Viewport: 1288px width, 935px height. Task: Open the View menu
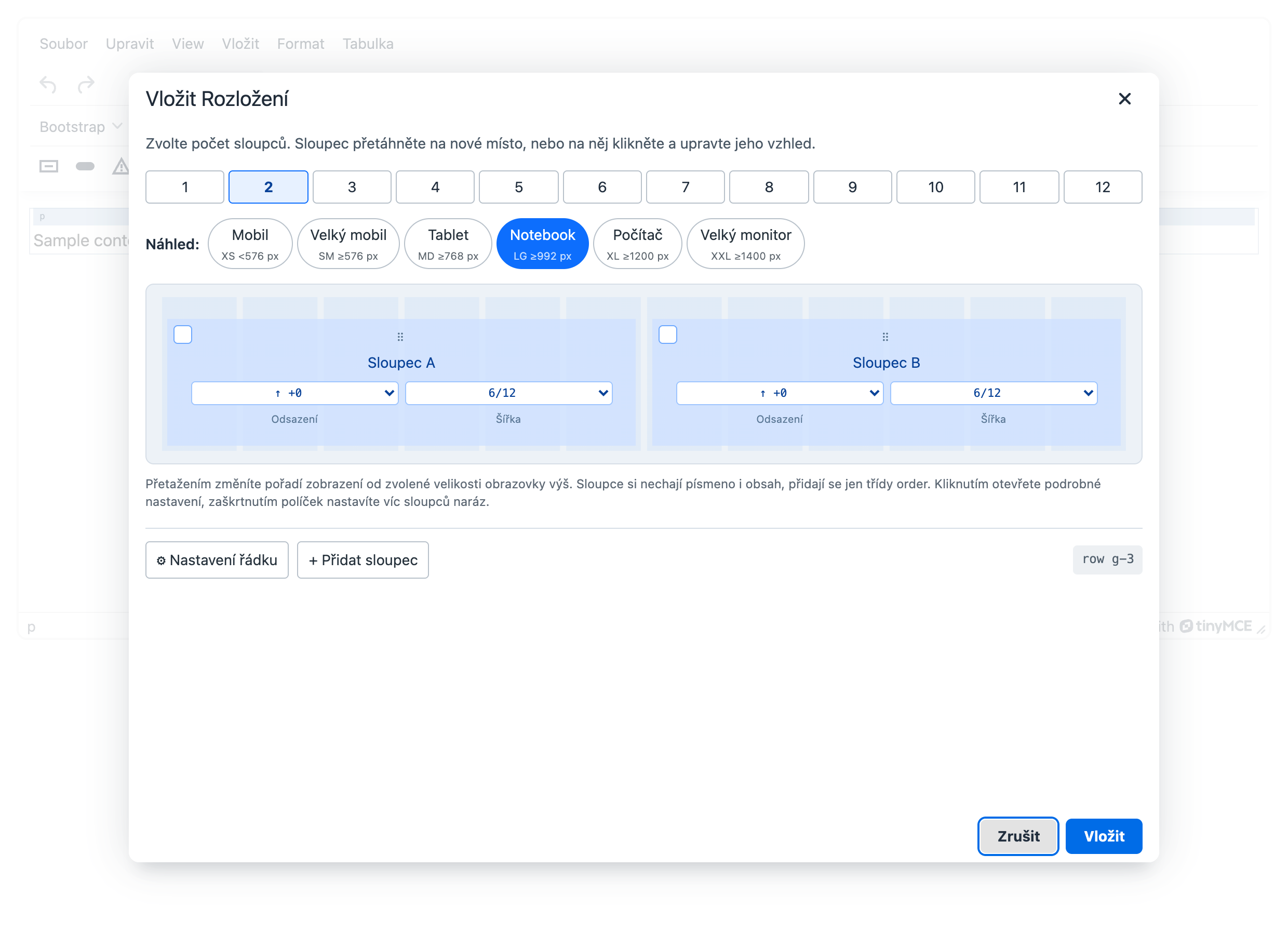pyautogui.click(x=188, y=44)
